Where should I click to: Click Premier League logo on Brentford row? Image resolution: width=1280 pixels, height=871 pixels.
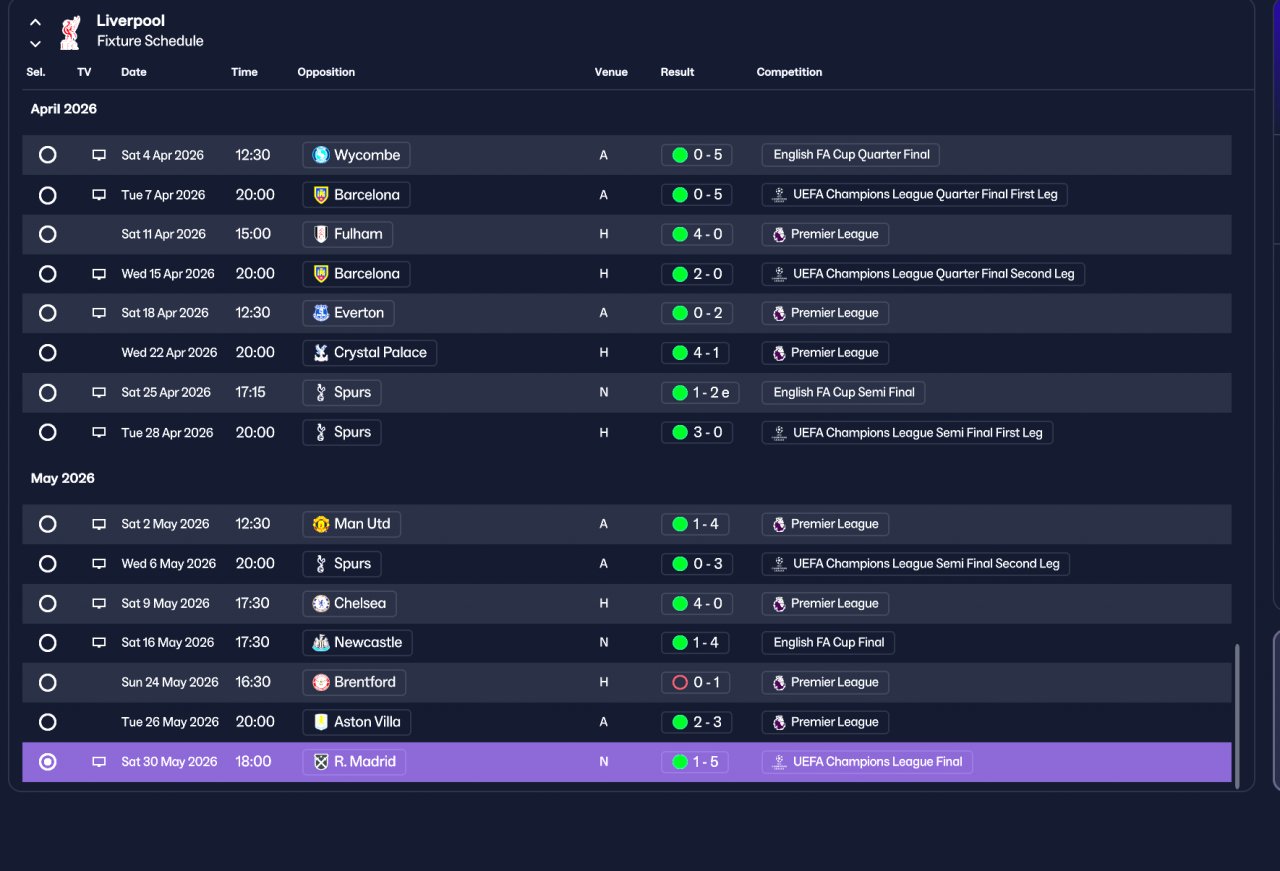tap(779, 682)
